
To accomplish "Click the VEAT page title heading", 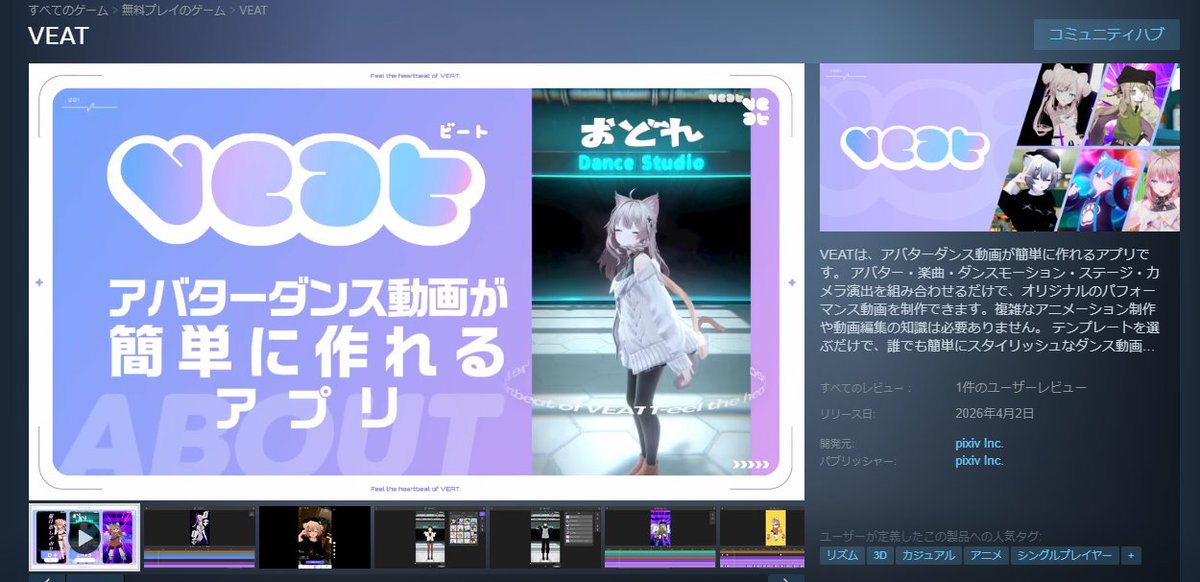I will click(x=59, y=37).
